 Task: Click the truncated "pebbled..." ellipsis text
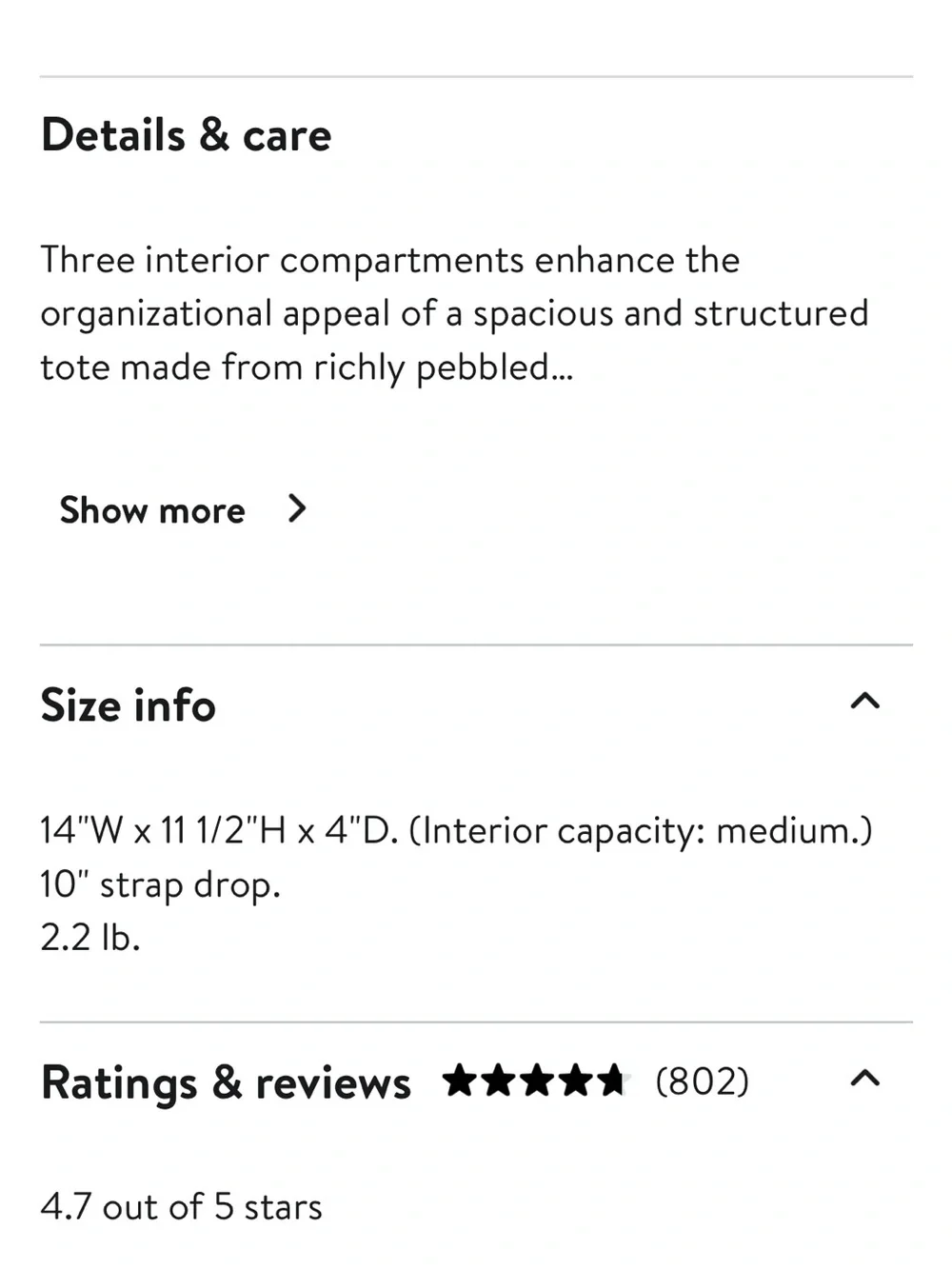click(x=495, y=368)
